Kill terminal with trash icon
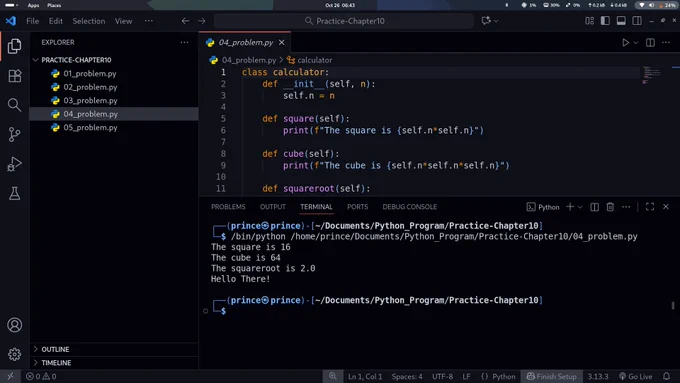Image resolution: width=680 pixels, height=383 pixels. [x=610, y=207]
